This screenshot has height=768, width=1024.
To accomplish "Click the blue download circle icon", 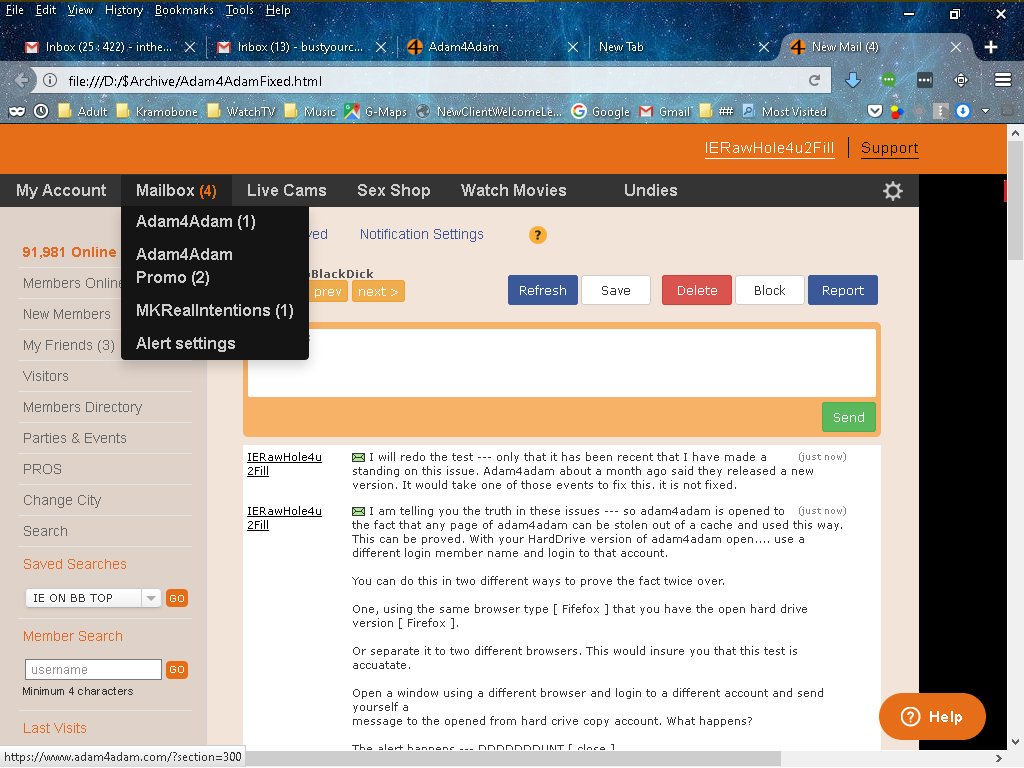I will tap(963, 111).
